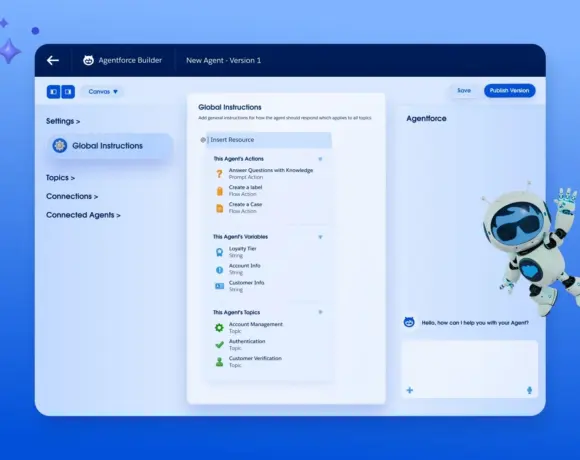Click Account Management green gear icon
Image resolution: width=580 pixels, height=460 pixels.
pyautogui.click(x=219, y=328)
